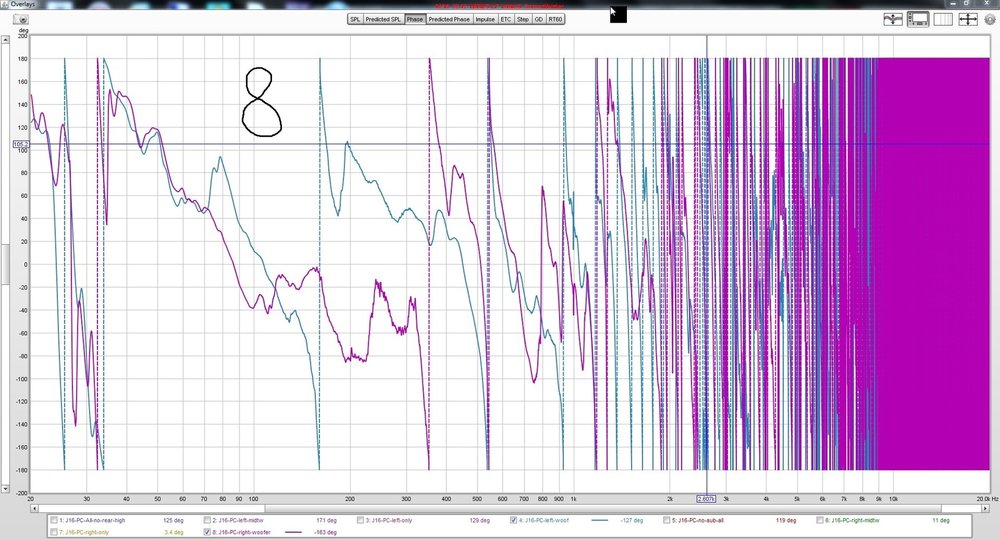
Task: Click the horizontal frequency scrollbar
Action: [508, 509]
